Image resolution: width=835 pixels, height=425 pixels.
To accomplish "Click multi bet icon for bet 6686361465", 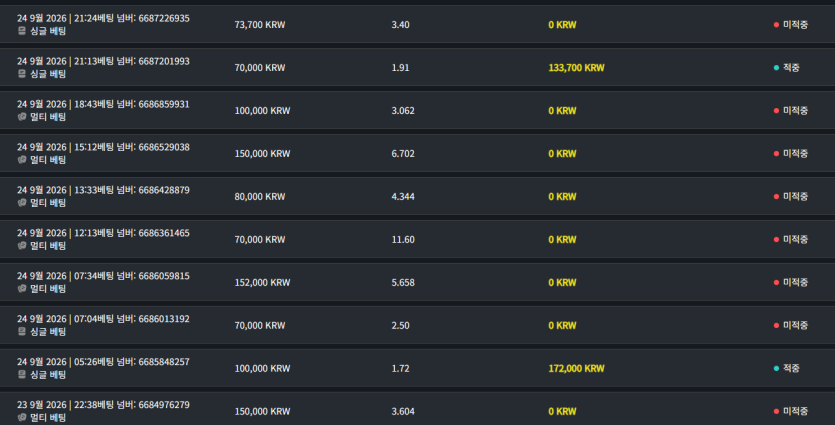I will pyautogui.click(x=22, y=246).
